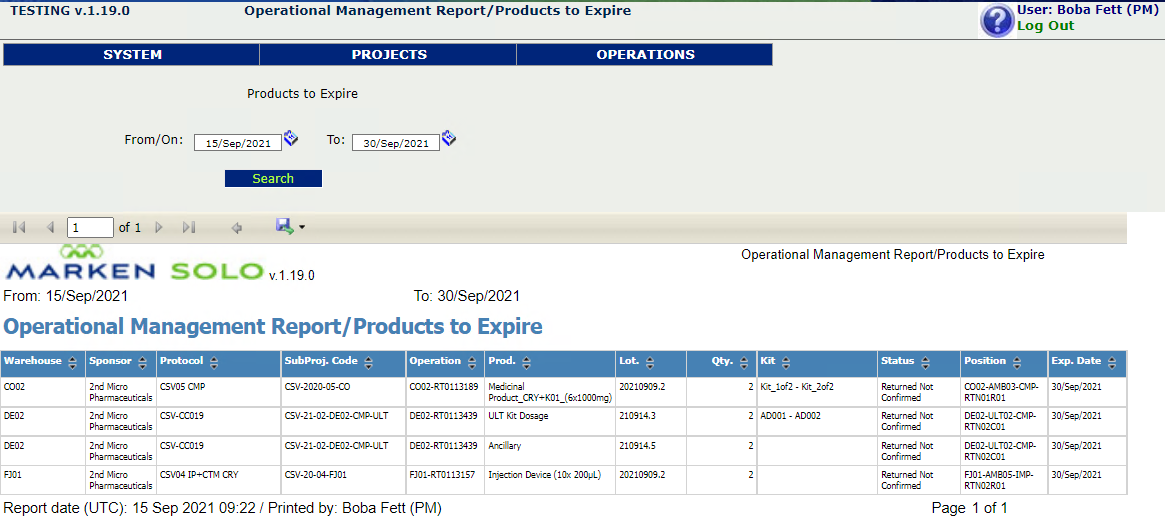This screenshot has height=523, width=1165.
Task: Go to previous report page
Action: click(51, 227)
